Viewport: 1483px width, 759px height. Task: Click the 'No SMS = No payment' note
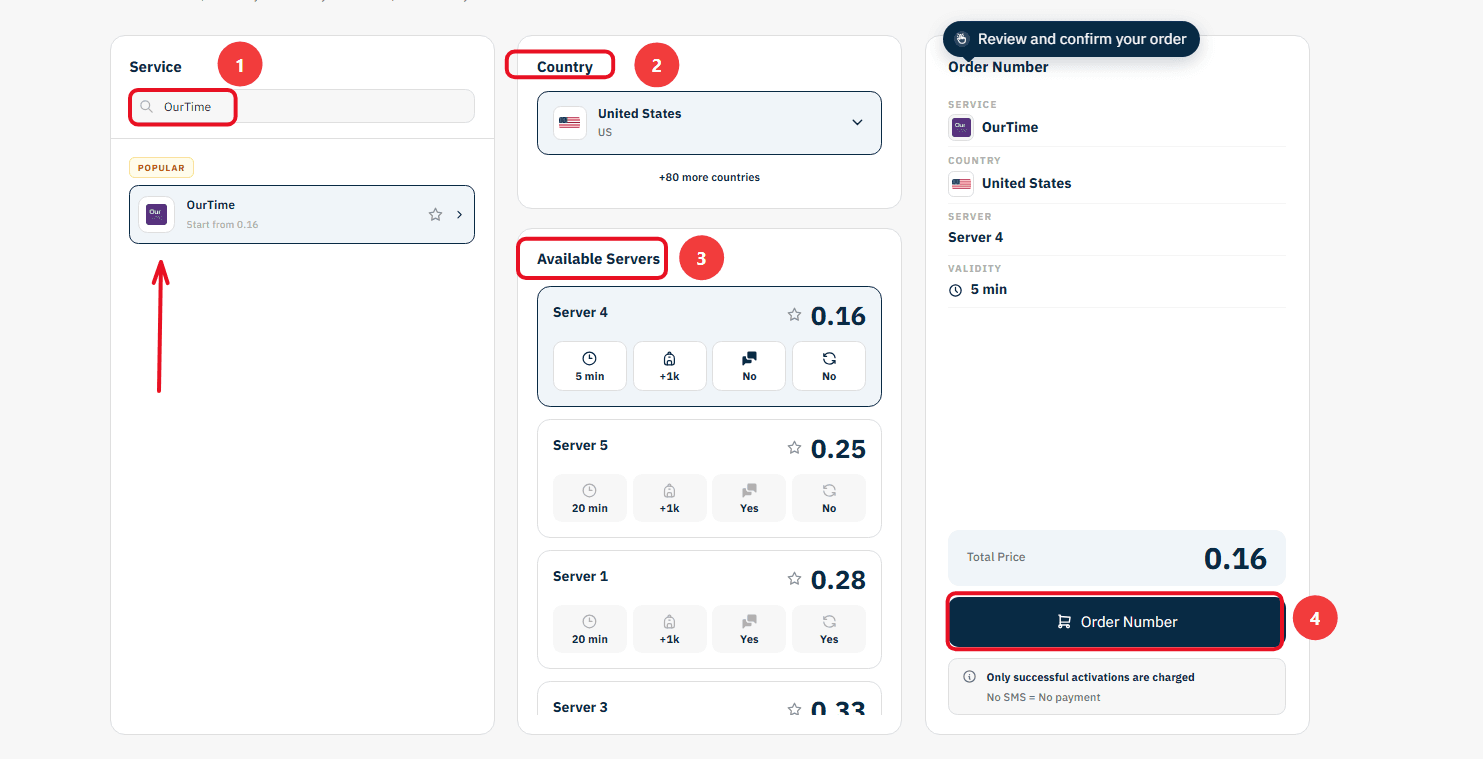point(1043,697)
